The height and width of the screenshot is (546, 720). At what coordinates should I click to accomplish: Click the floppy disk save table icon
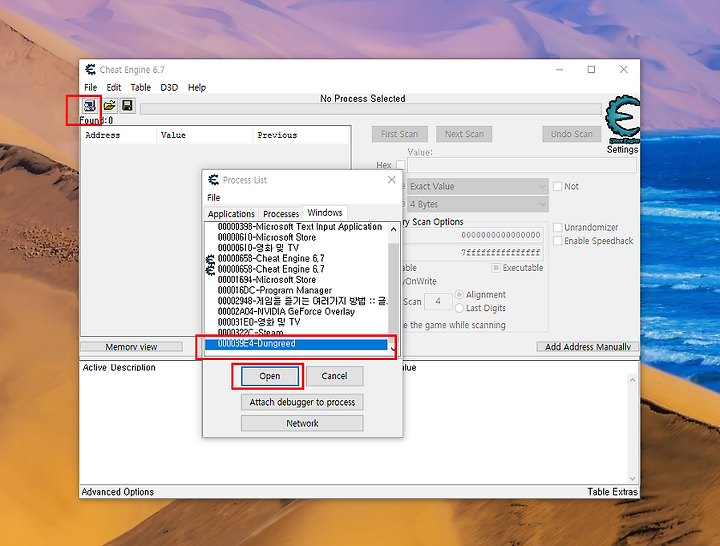(x=127, y=106)
